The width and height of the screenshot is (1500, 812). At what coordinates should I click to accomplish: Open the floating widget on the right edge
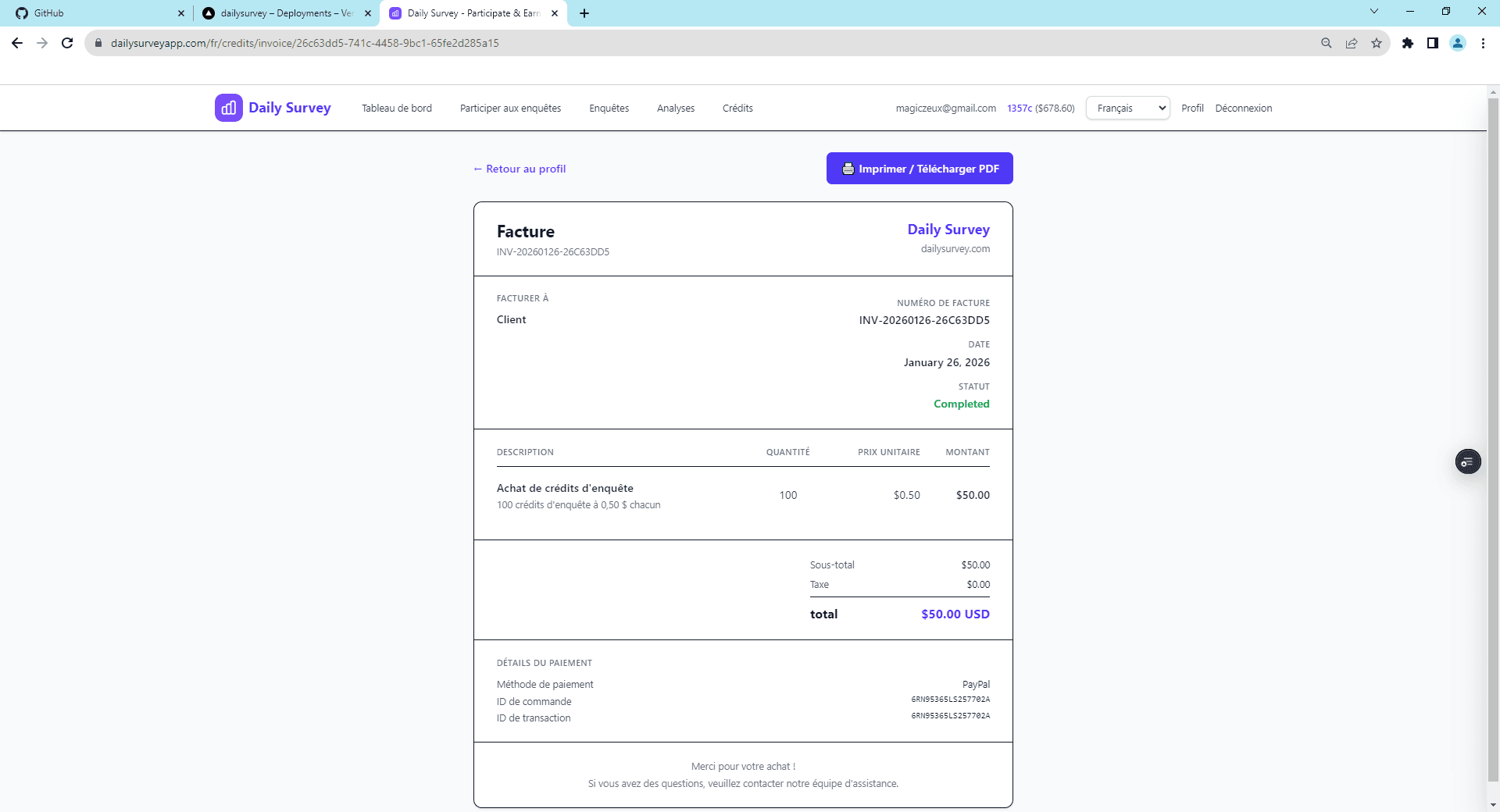click(x=1467, y=461)
